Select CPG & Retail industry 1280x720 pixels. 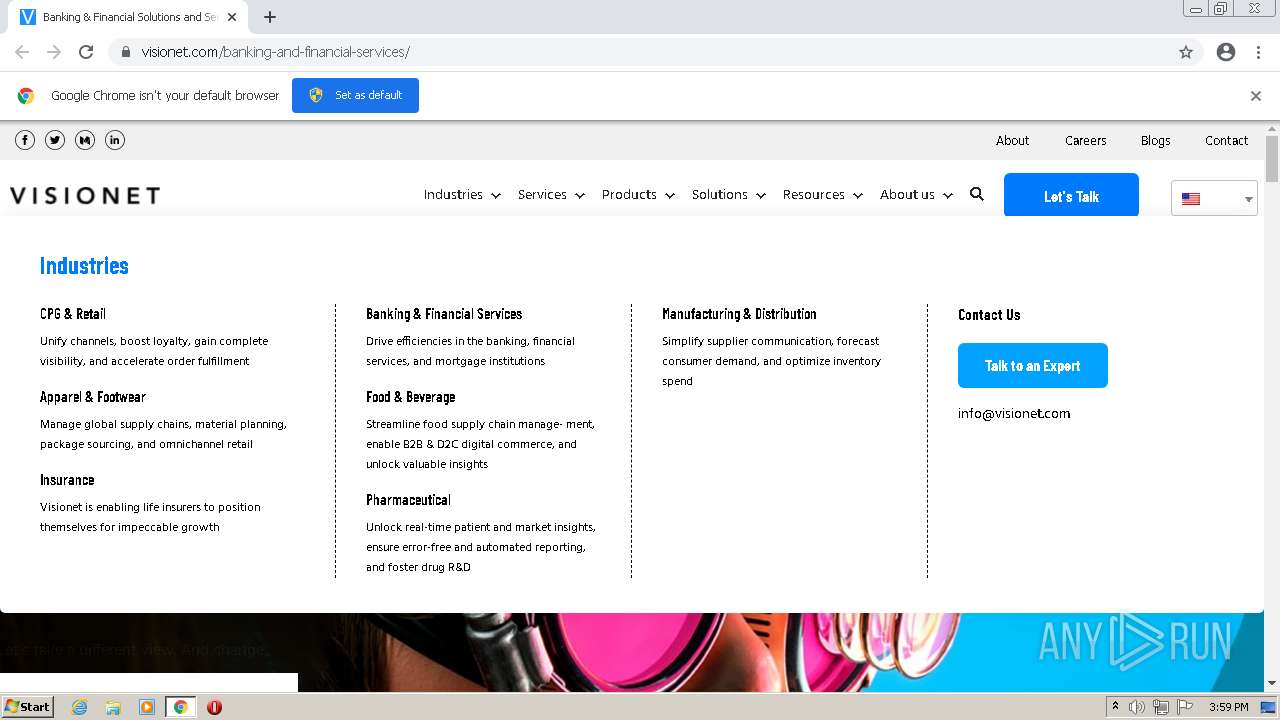73,314
